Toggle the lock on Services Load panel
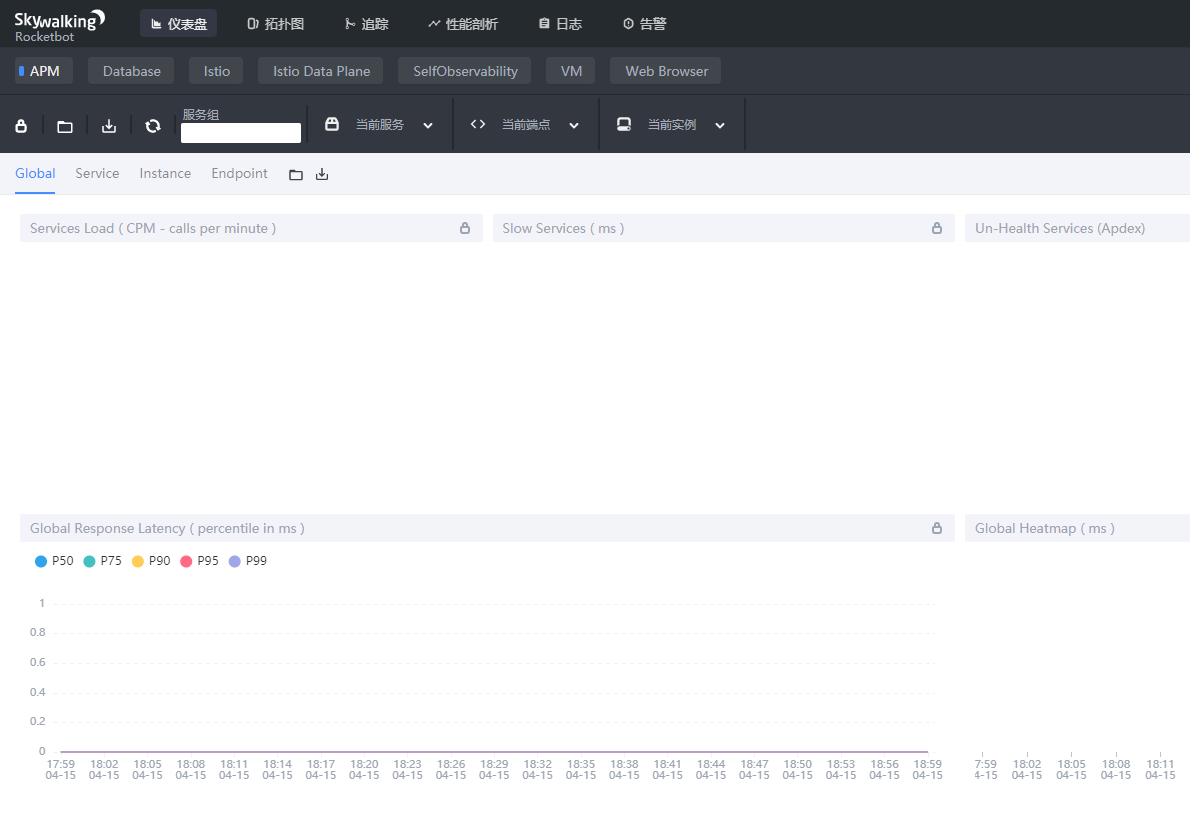 pos(464,228)
